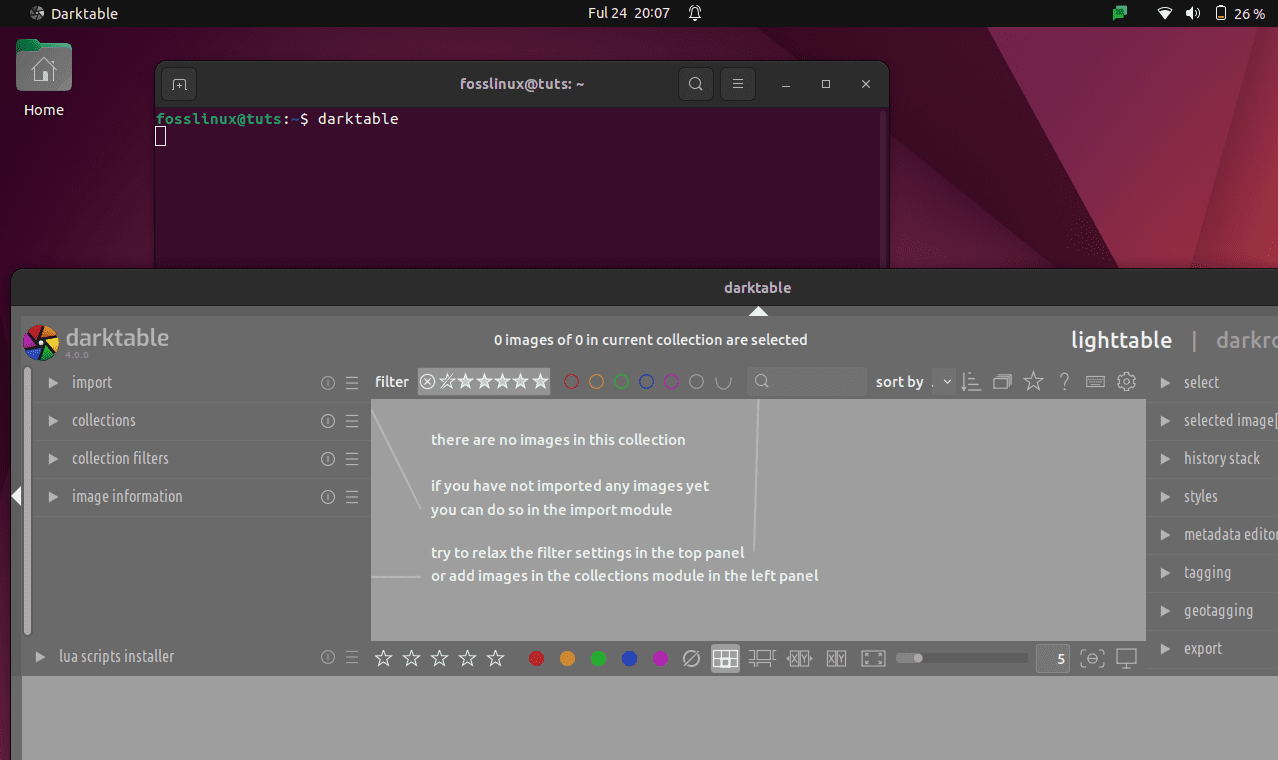Toggle image grouping with the stacked frames icon
Screen dimensions: 1278x760
1002,381
